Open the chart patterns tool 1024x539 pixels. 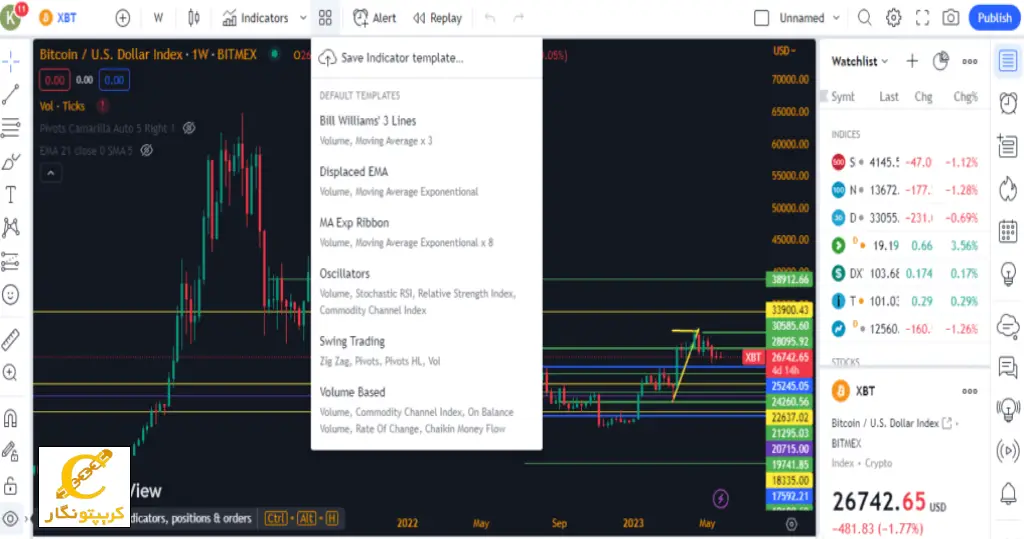point(10,227)
